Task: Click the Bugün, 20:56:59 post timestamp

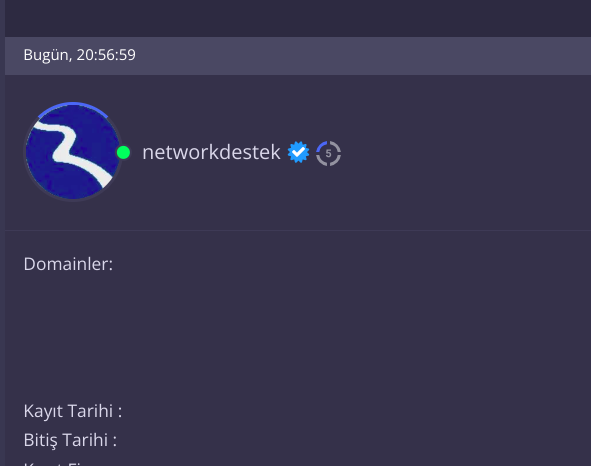Action: 80,55
